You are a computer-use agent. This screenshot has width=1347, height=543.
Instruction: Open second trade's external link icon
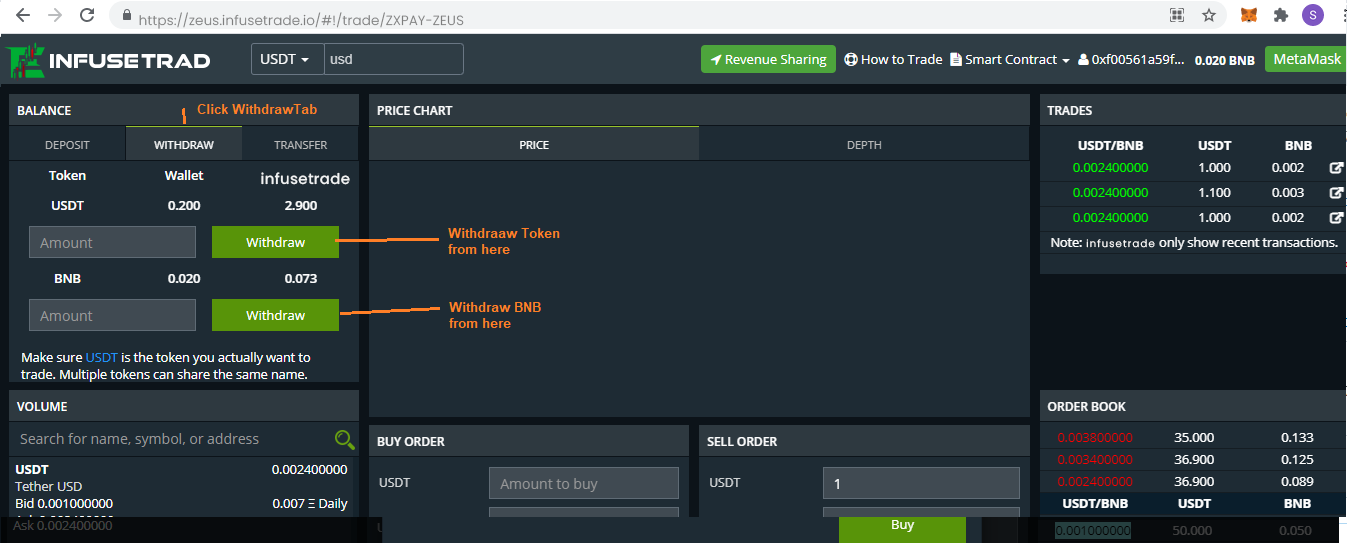coord(1336,193)
